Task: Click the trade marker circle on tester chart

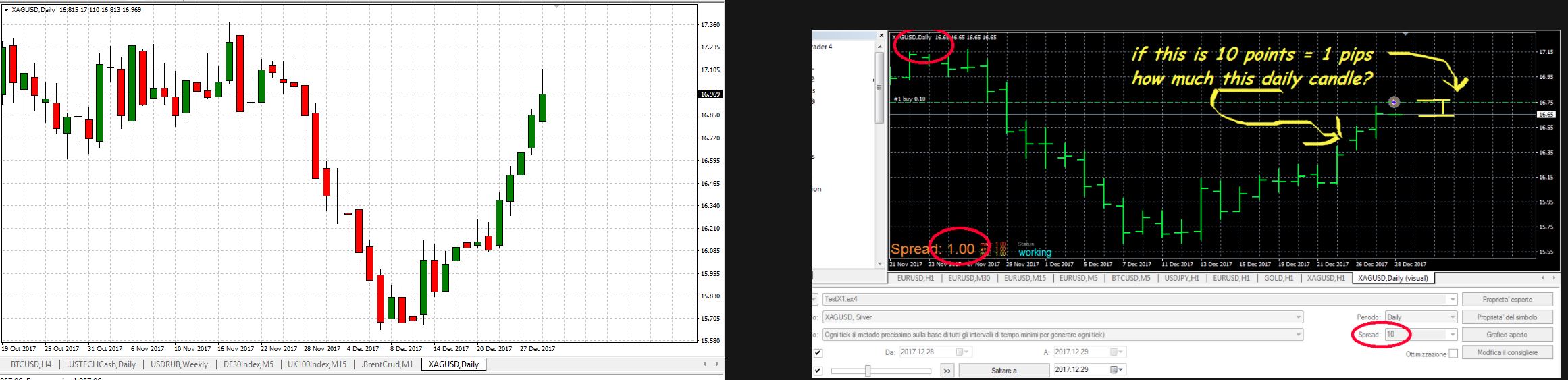Action: tap(1394, 102)
